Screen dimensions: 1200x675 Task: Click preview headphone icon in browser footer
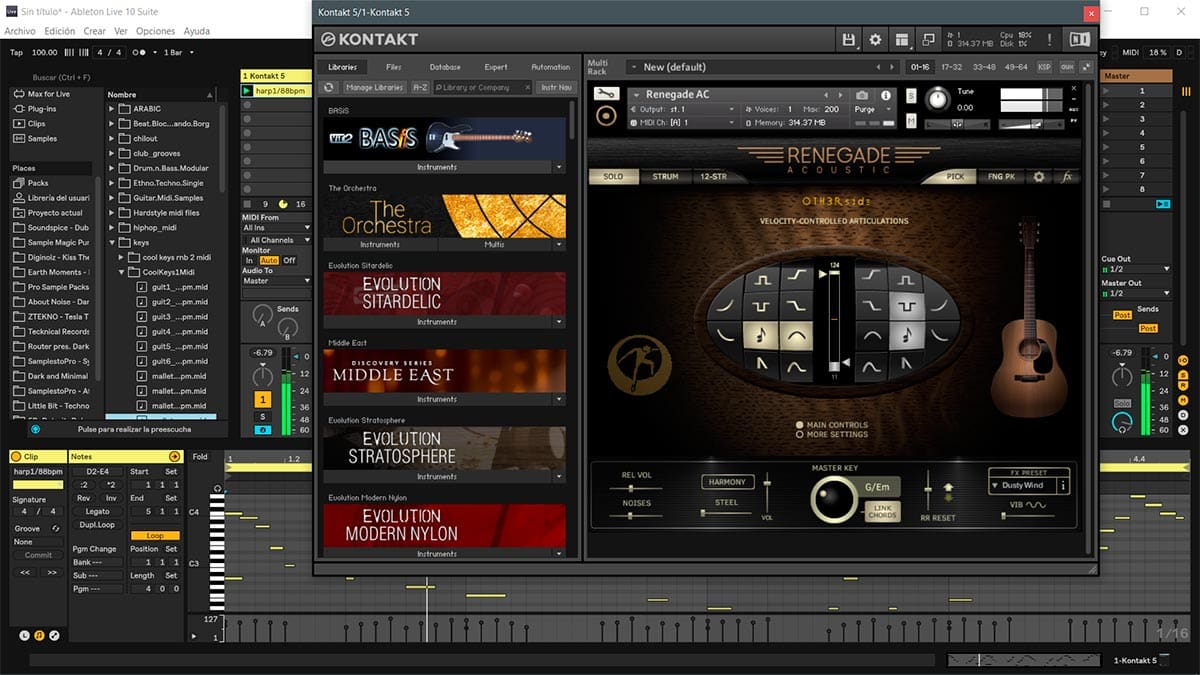(x=36, y=429)
